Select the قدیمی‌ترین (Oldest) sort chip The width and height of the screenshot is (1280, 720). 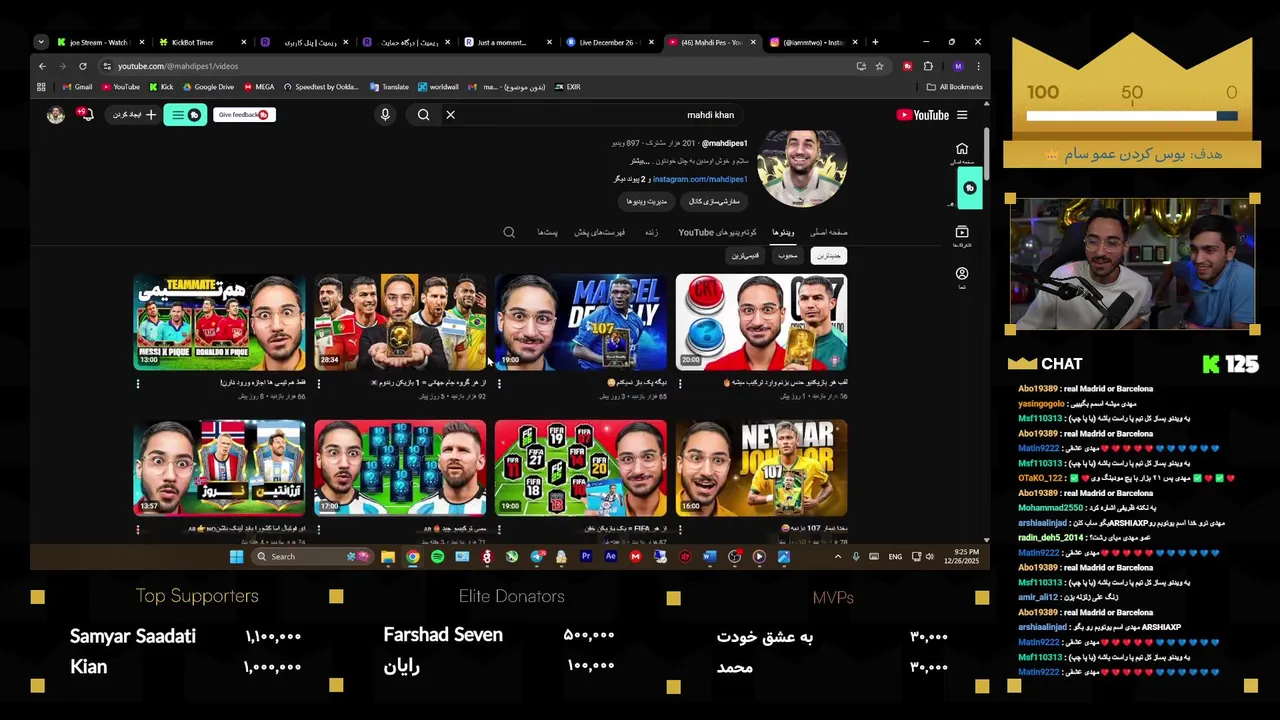745,256
